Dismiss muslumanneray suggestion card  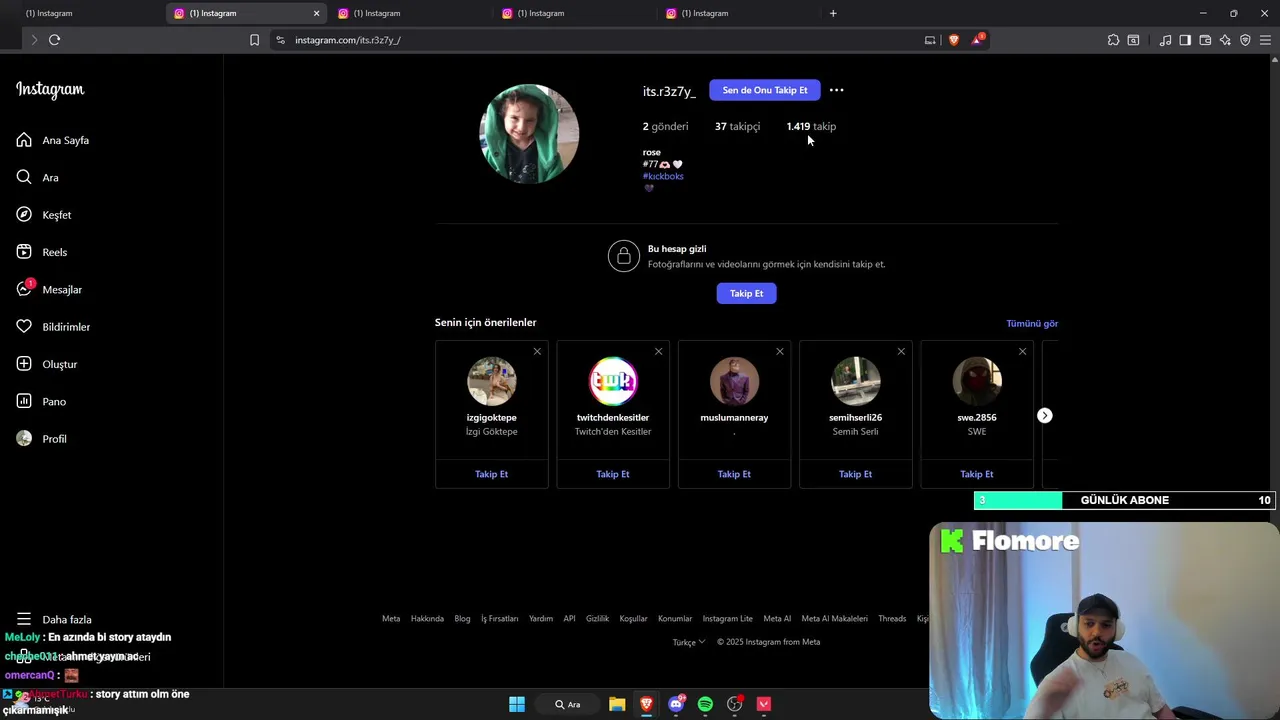coord(780,351)
